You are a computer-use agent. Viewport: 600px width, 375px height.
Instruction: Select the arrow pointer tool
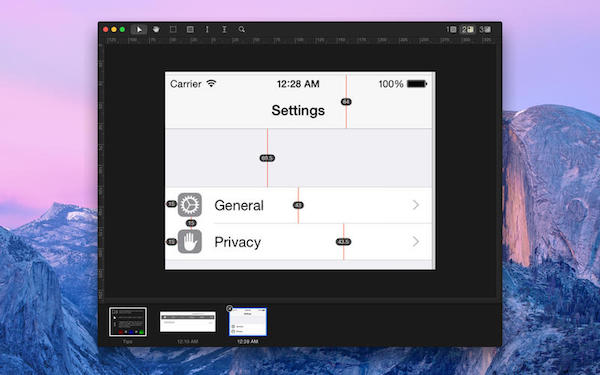click(139, 29)
